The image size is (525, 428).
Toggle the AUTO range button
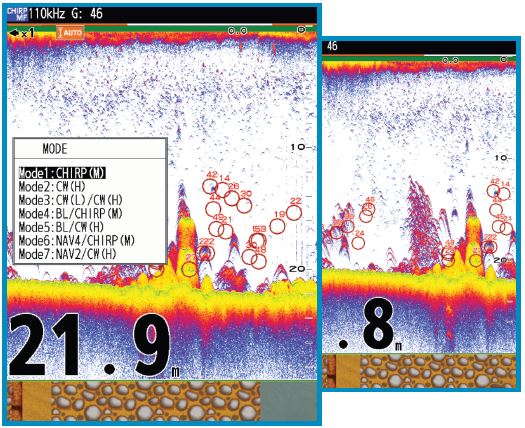(70, 33)
